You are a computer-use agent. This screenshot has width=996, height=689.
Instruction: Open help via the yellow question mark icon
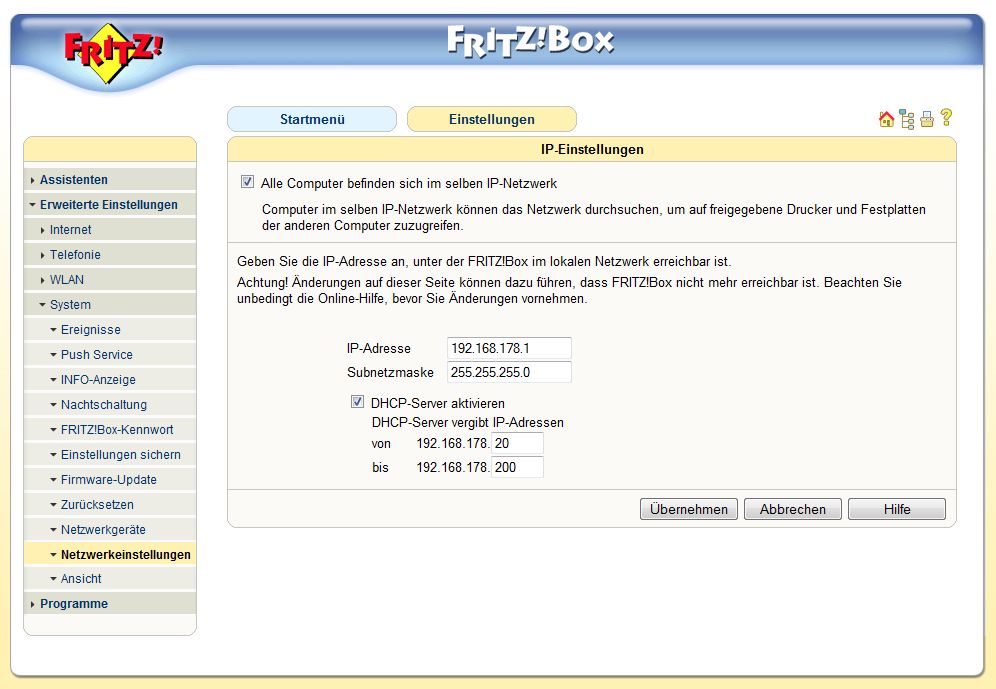tap(946, 117)
